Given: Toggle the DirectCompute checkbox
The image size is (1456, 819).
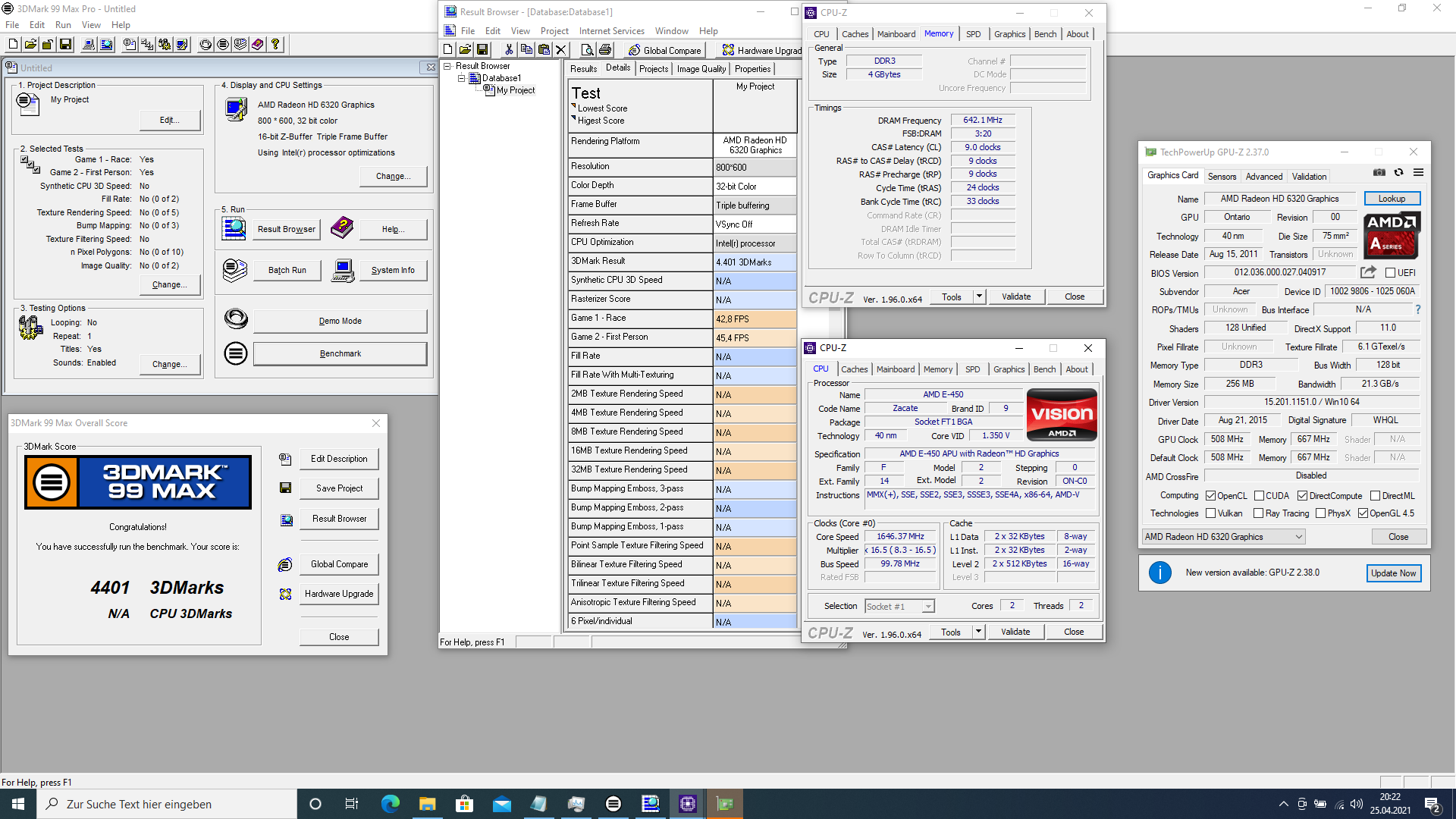Looking at the screenshot, I should click(1303, 496).
